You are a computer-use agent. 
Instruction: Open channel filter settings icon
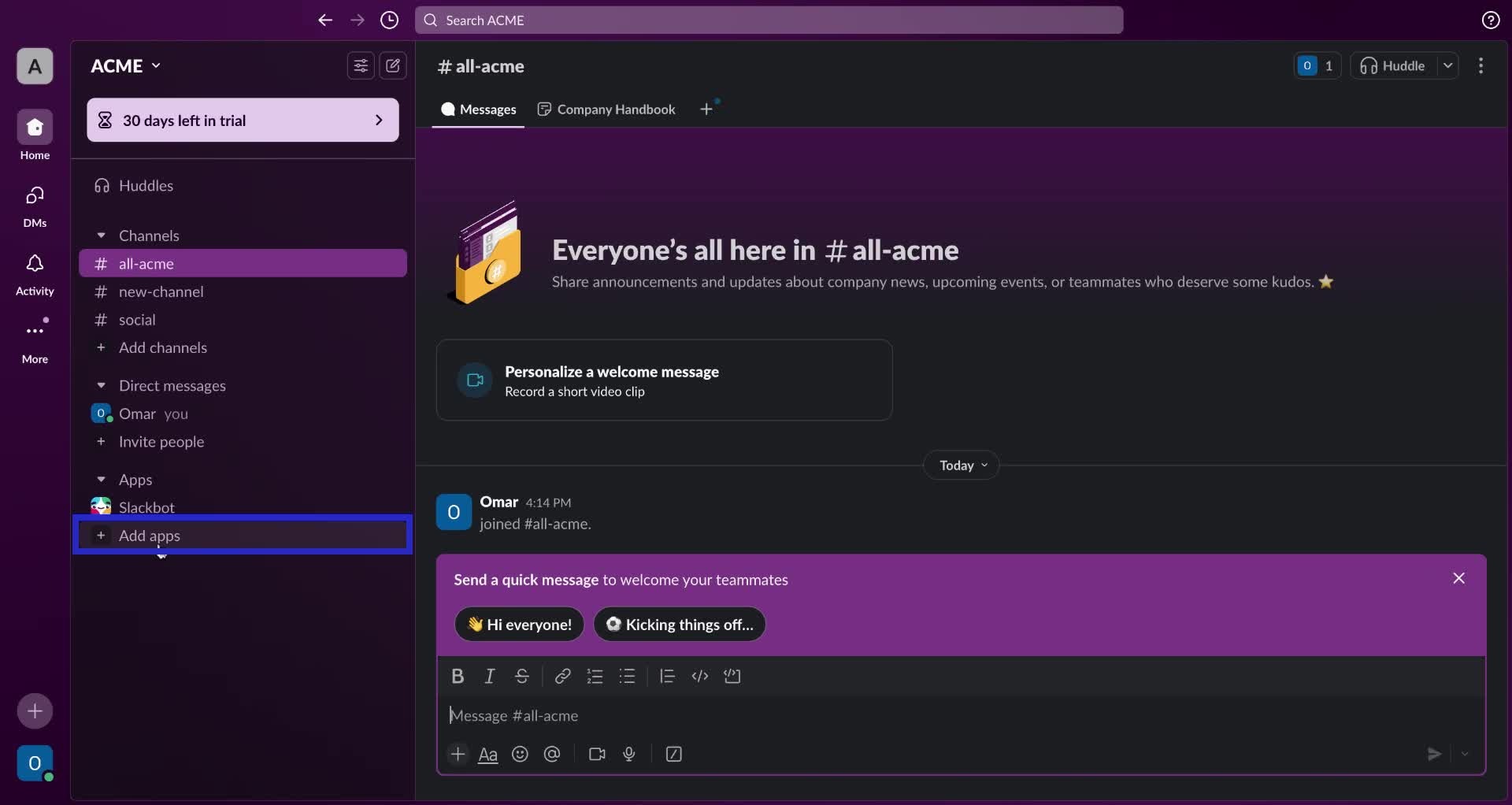coord(361,65)
